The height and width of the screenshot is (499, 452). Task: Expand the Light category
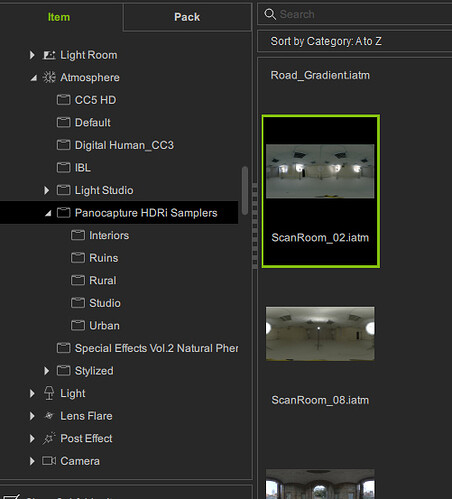[x=32, y=393]
